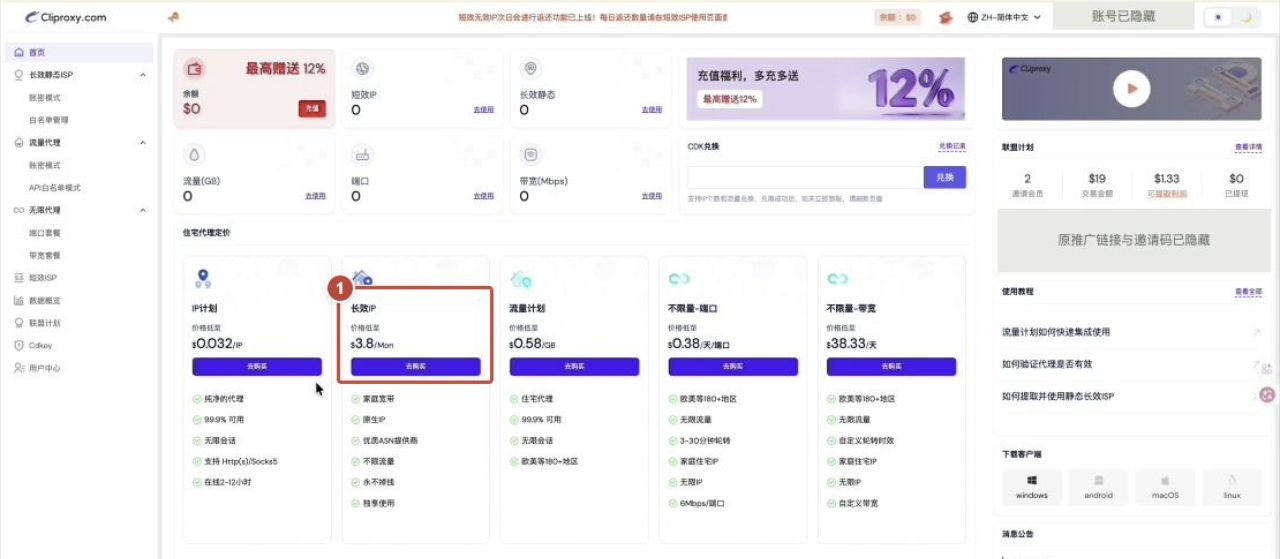Click the wallet icon on balance card
The image size is (1280, 559).
pos(195,69)
